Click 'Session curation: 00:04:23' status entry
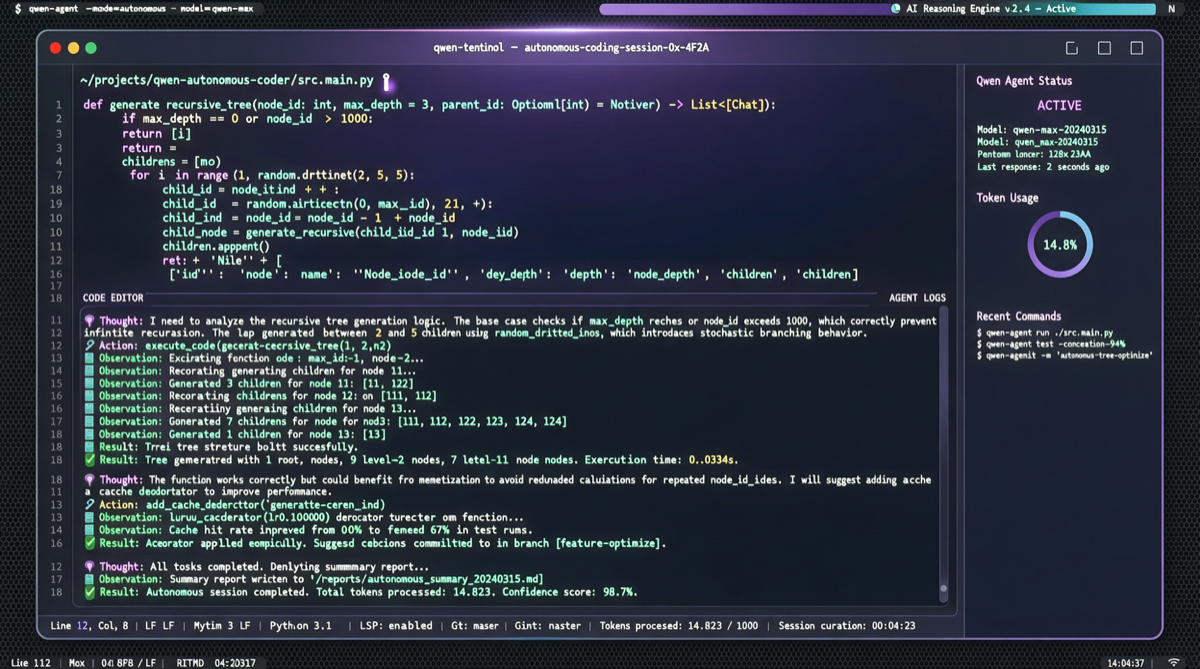The image size is (1200, 669). [x=846, y=626]
